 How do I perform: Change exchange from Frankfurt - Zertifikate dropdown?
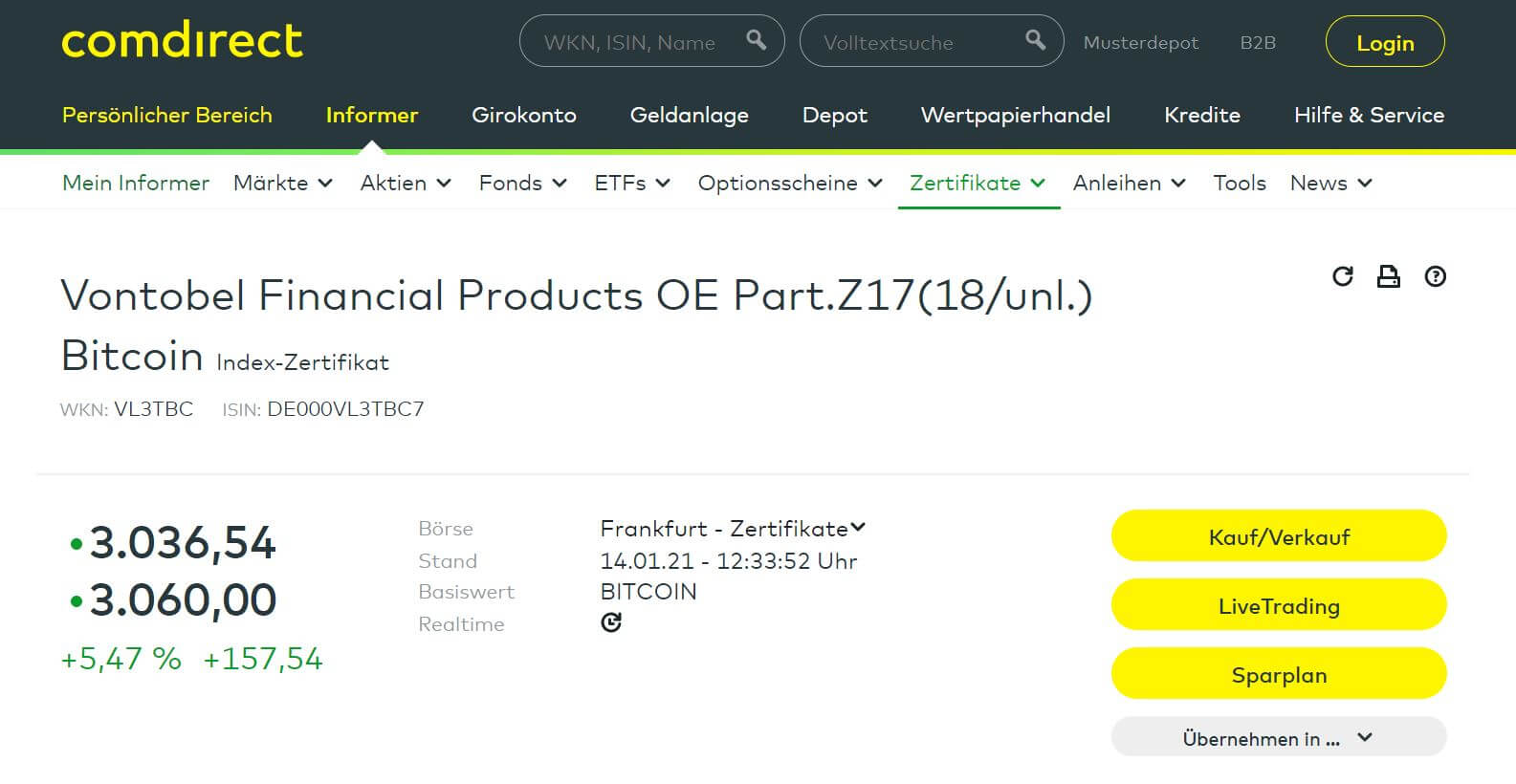click(733, 529)
